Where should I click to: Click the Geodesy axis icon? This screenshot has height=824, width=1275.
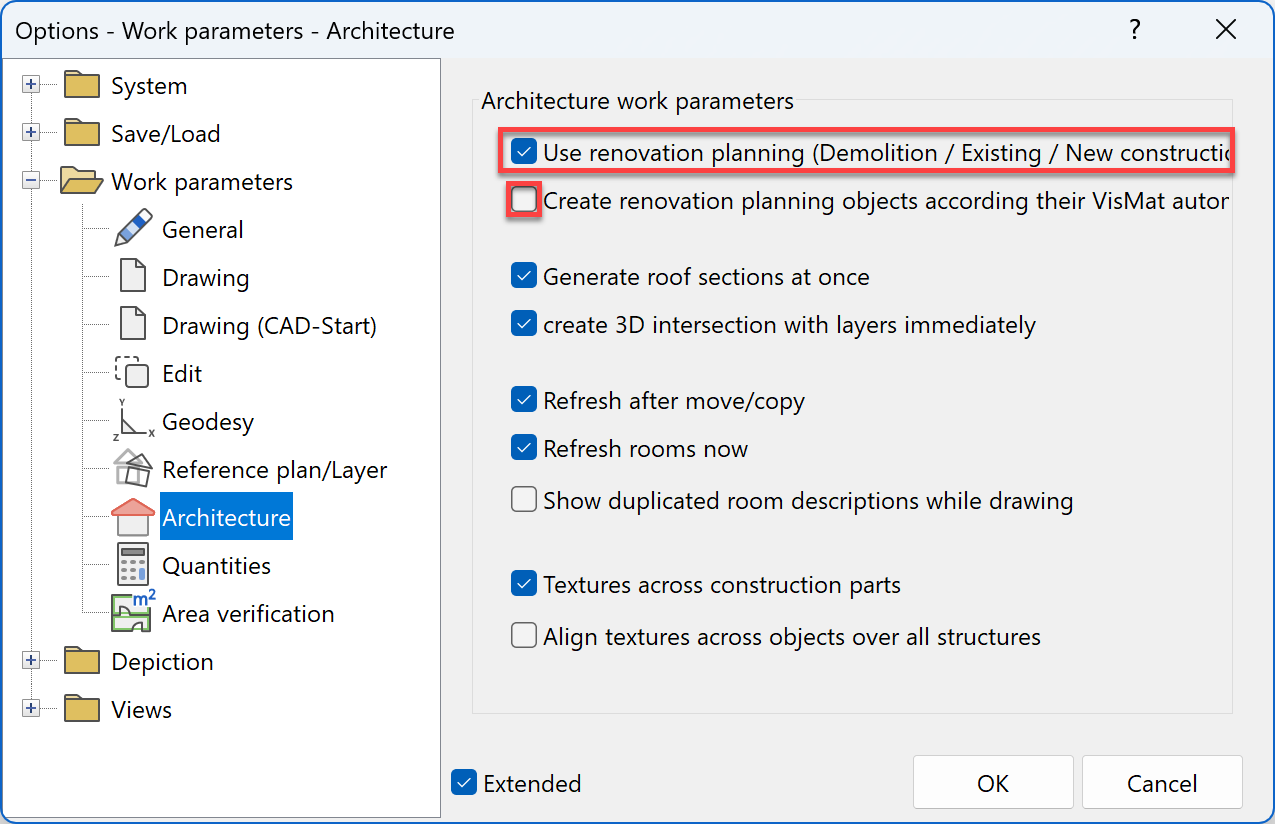133,421
